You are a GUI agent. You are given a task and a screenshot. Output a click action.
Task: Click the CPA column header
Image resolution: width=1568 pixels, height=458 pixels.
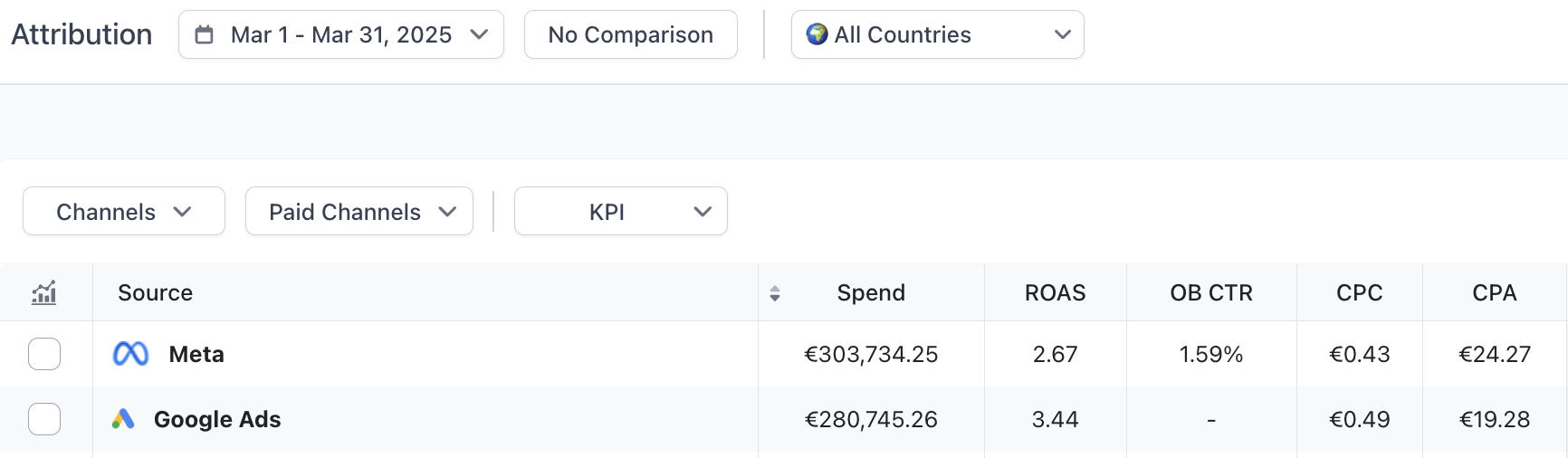point(1494,292)
